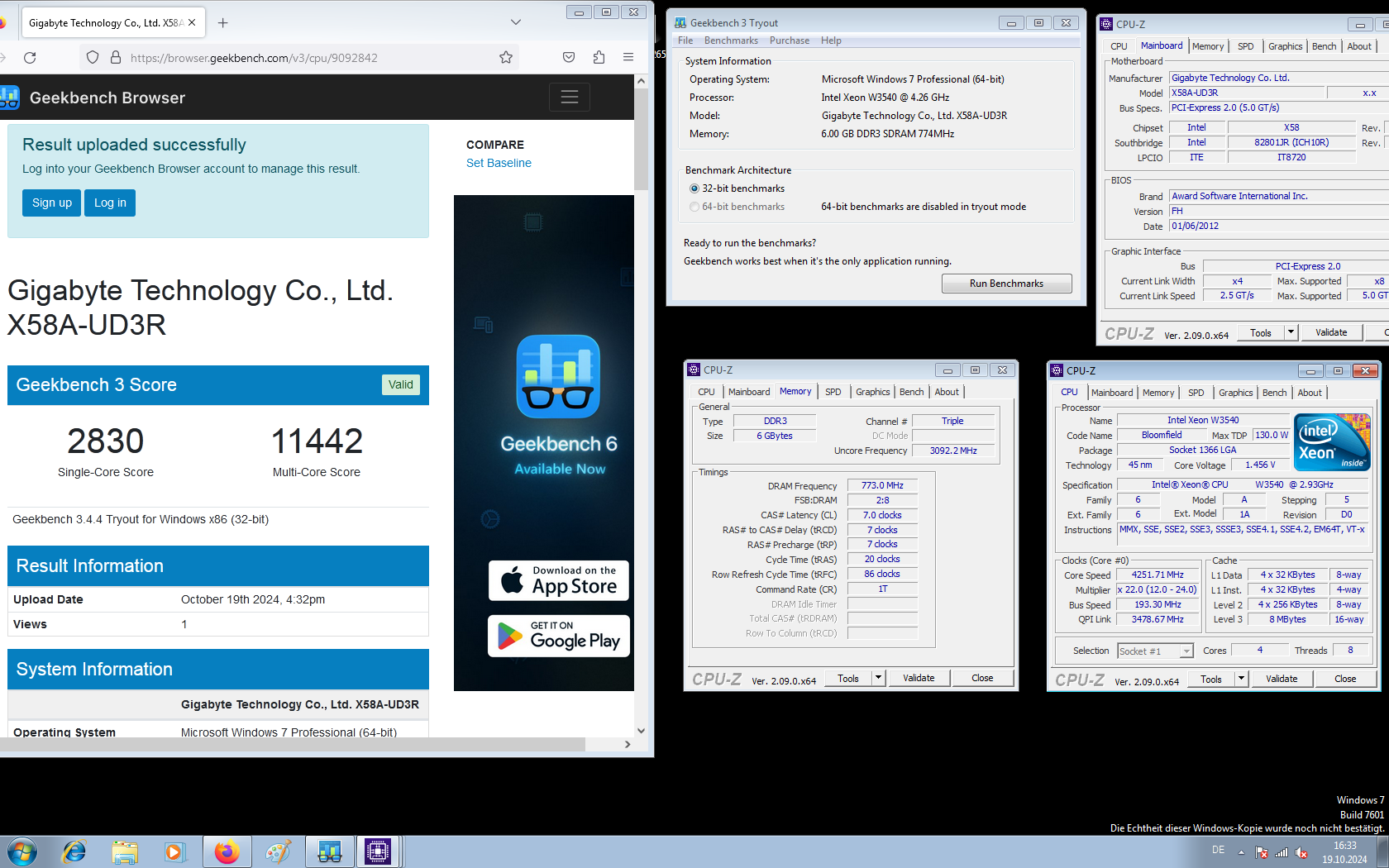
Task: Click Close button in Memory CPU-Z window
Action: [982, 678]
